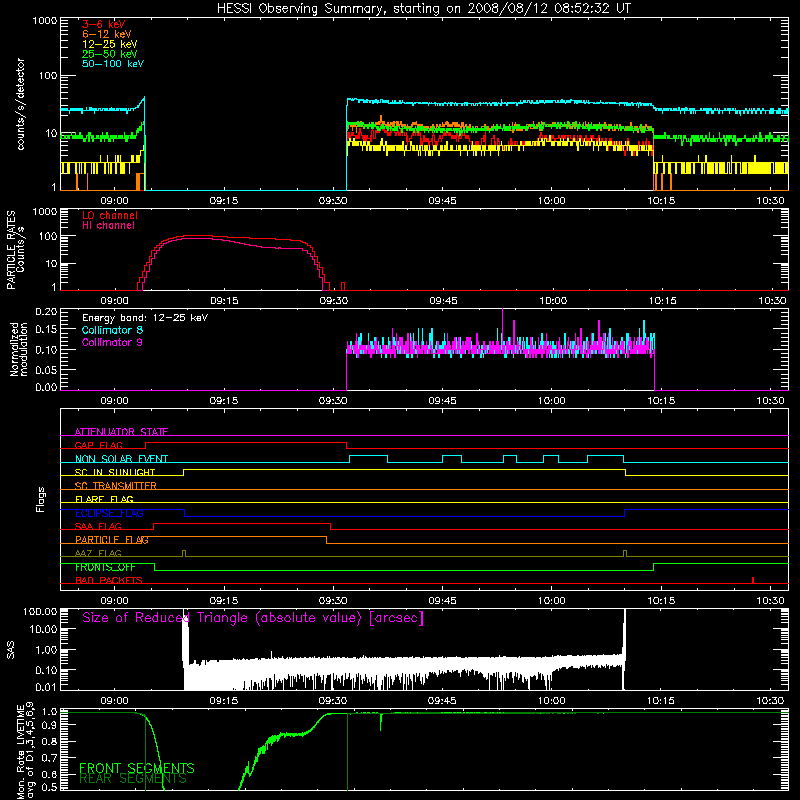The width and height of the screenshot is (800, 800).
Task: Click the SC IN SUNLIGHT flag label
Action: tap(115, 472)
